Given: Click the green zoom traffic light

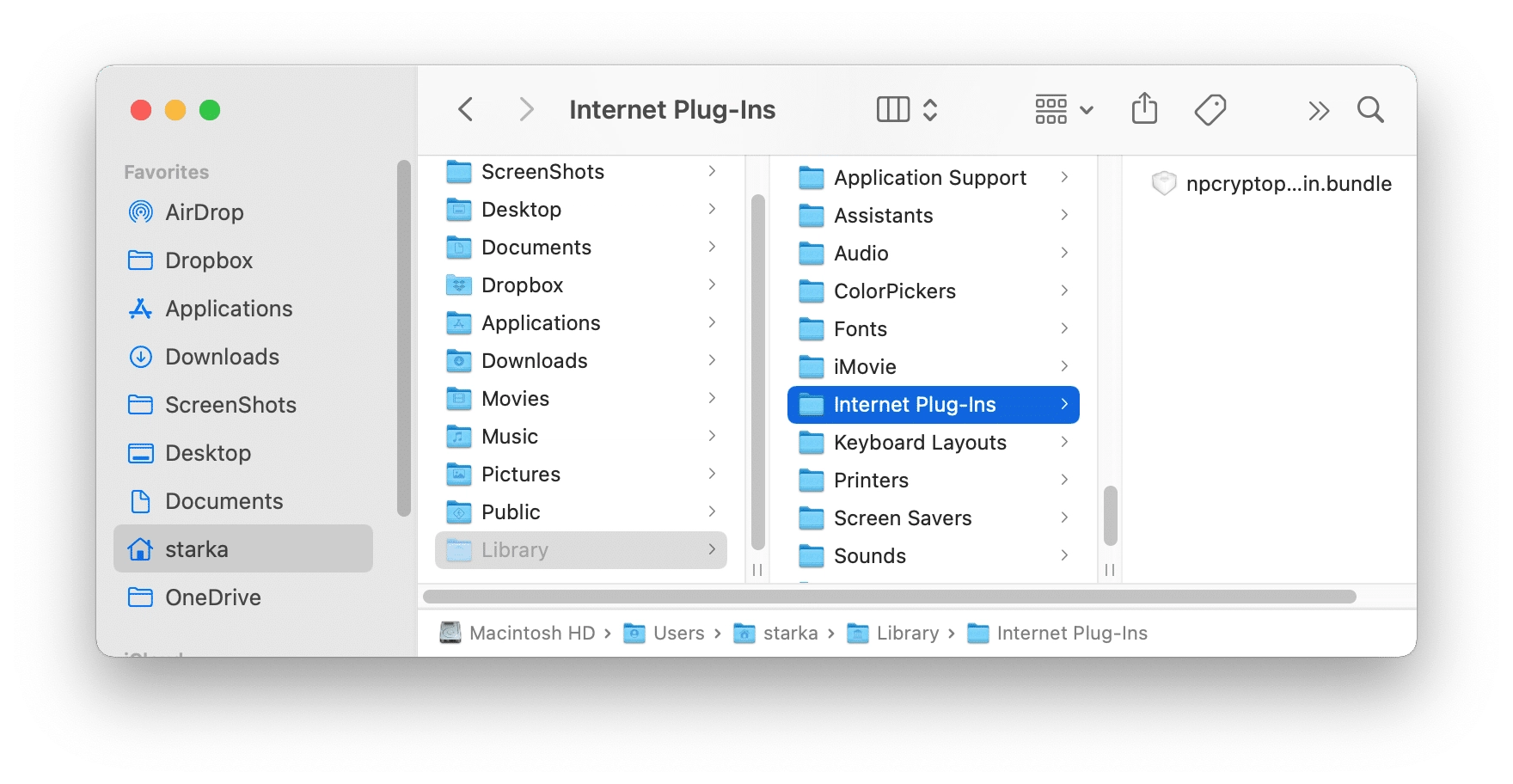Looking at the screenshot, I should (x=208, y=110).
